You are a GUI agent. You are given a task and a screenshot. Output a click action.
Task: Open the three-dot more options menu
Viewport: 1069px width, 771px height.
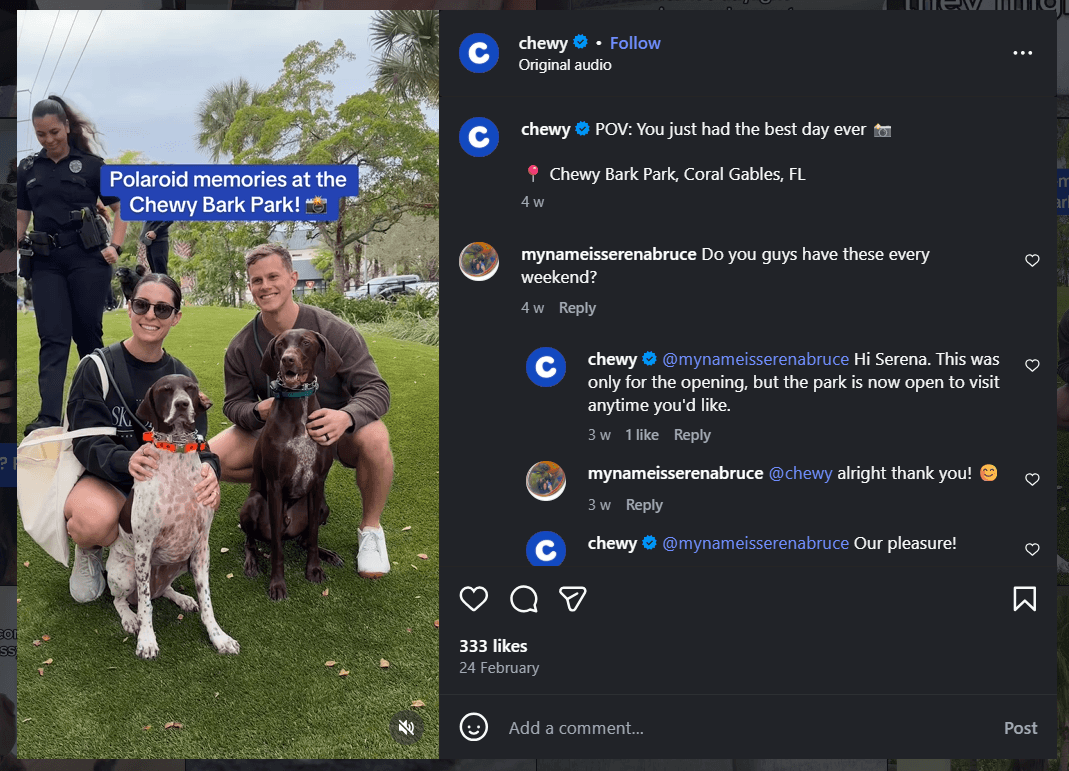point(1022,53)
